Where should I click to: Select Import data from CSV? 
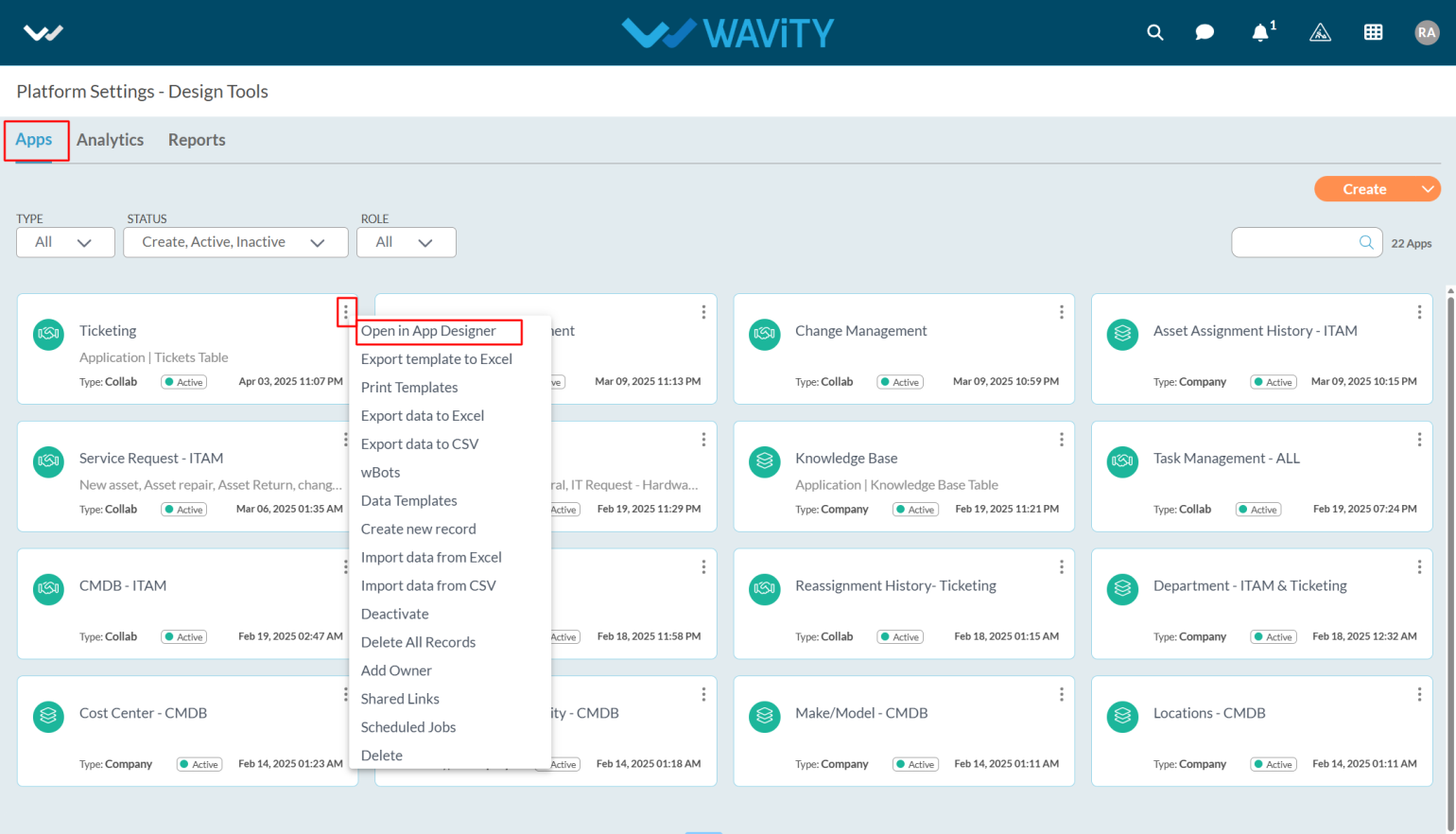[428, 586]
